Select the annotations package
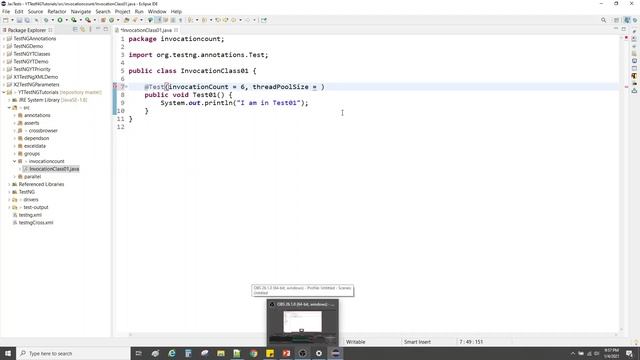Screen dimensions: 640x360 [x=37, y=116]
